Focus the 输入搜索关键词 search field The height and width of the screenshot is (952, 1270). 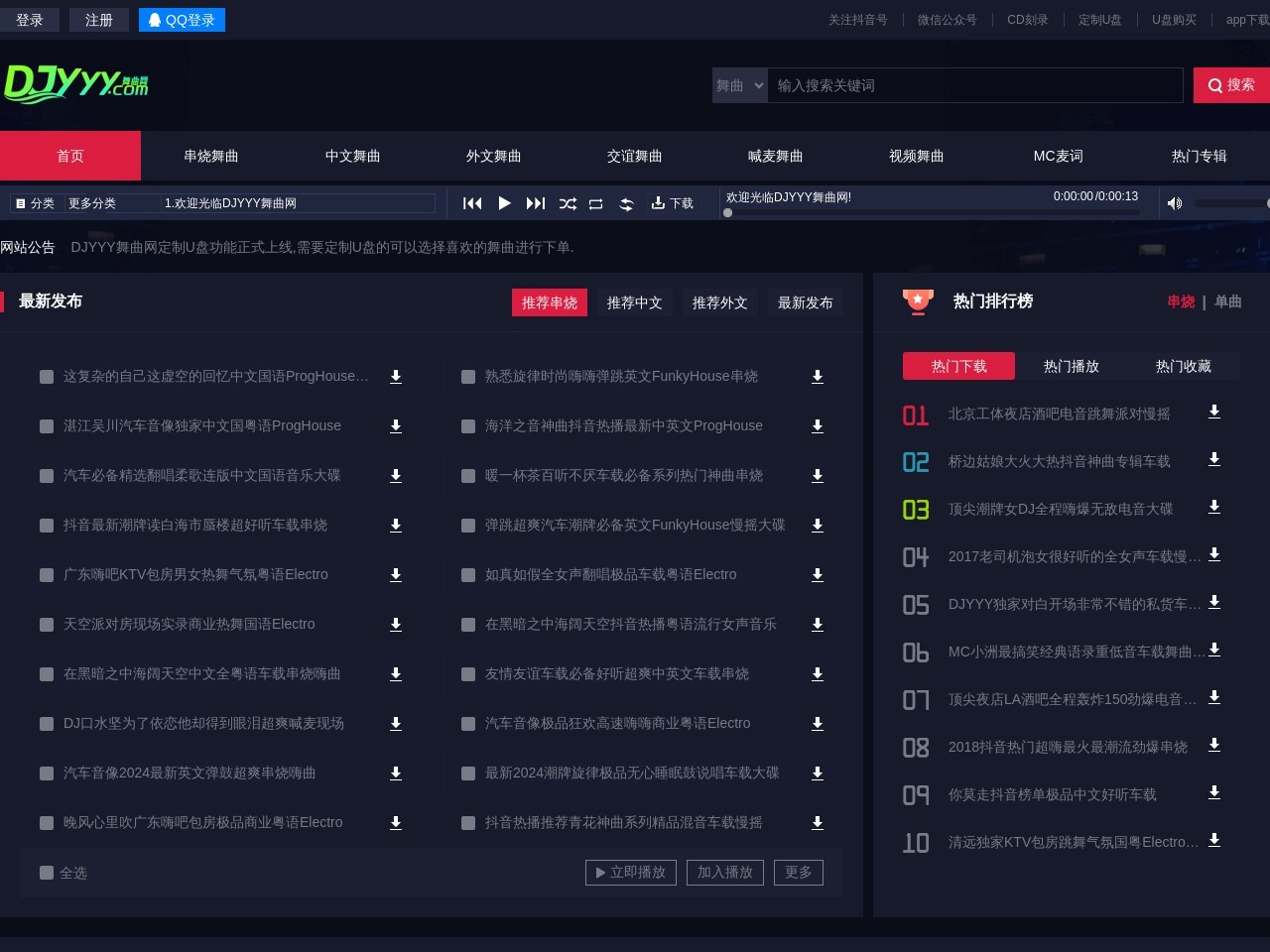pyautogui.click(x=975, y=85)
